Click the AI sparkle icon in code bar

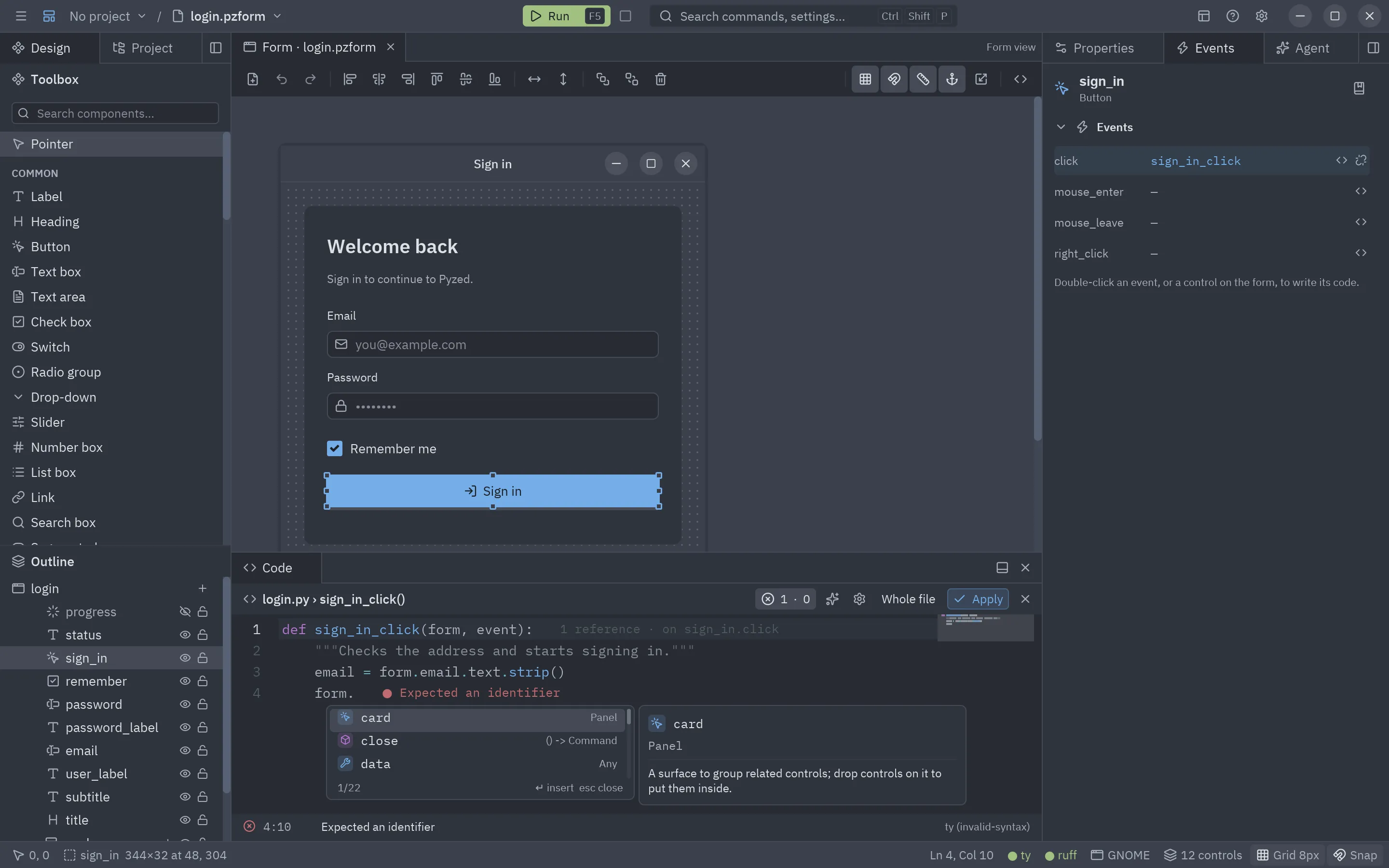pyautogui.click(x=832, y=599)
